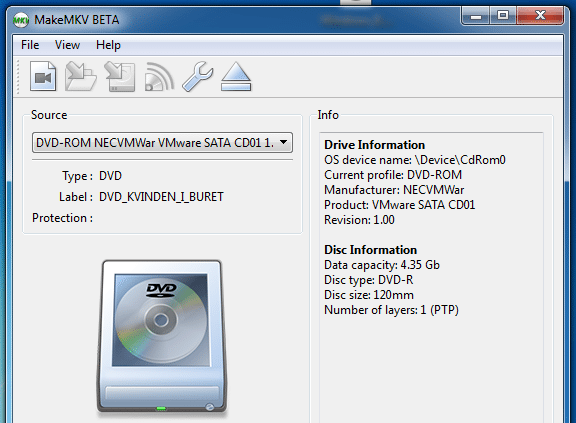Click 'OS device name: \Device\CdRom0' line

[x=415, y=160]
